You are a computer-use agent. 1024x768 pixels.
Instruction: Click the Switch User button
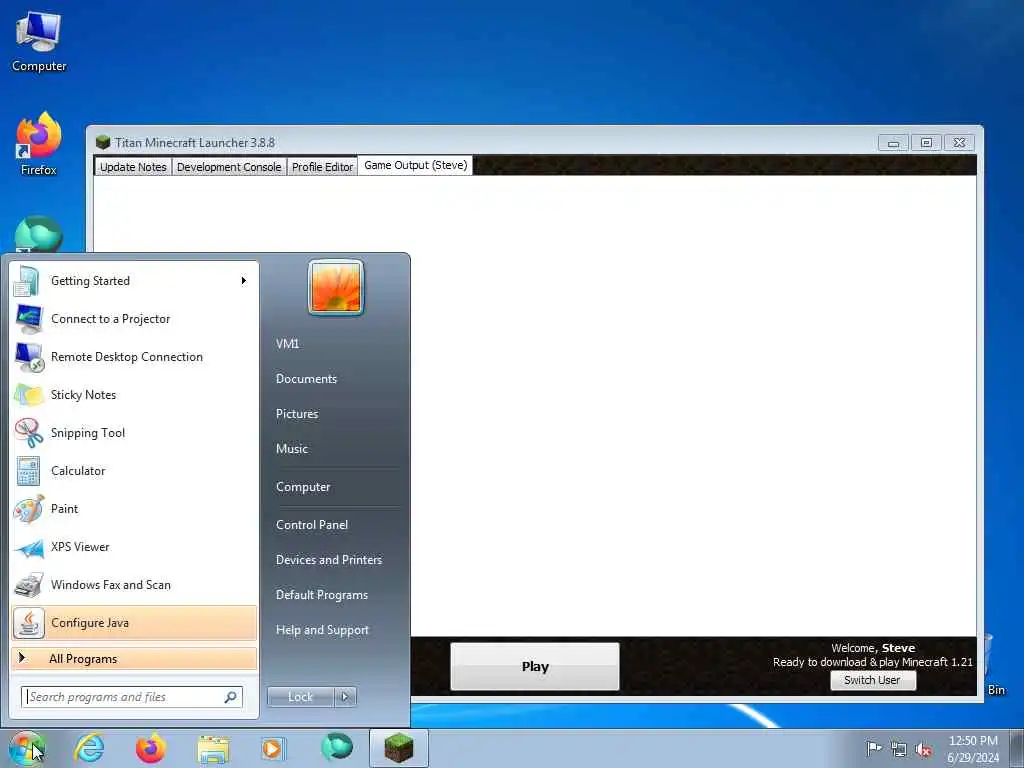click(x=872, y=680)
